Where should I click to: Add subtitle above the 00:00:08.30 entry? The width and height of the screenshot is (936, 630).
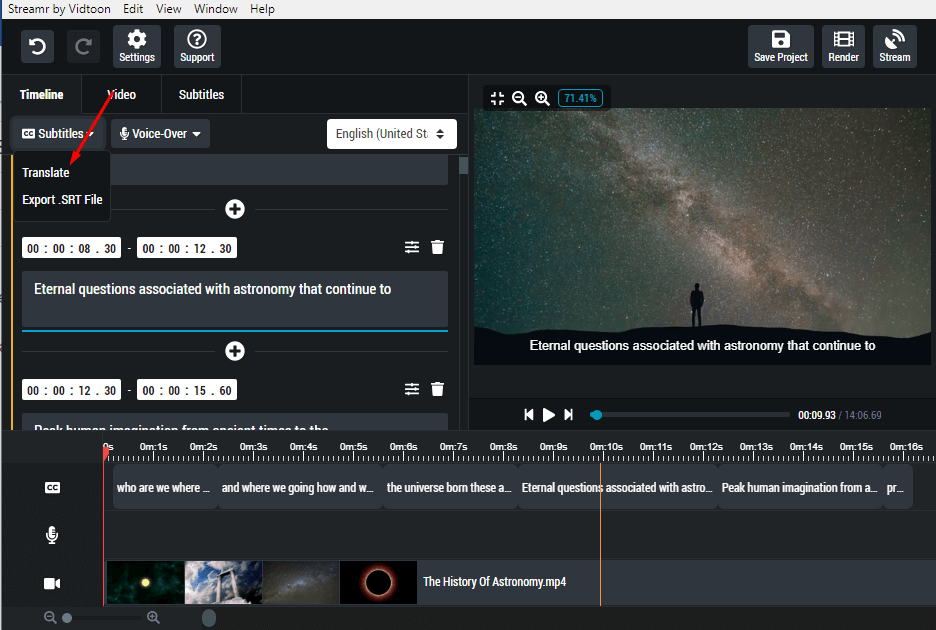point(235,209)
